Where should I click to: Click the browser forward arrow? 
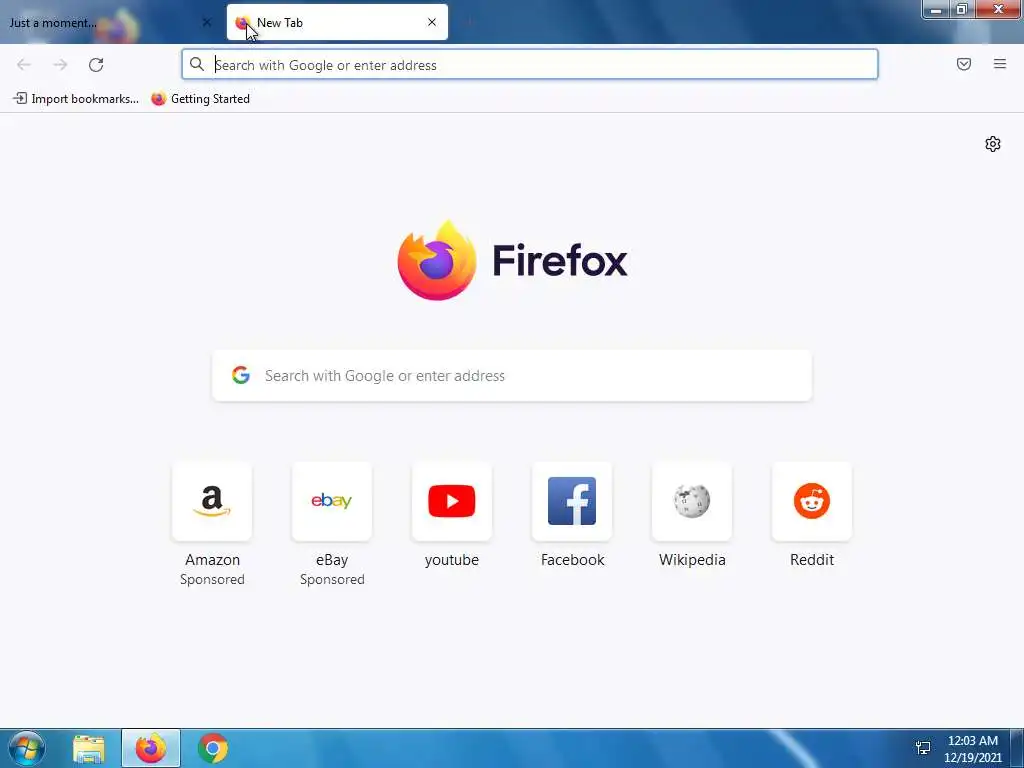coord(60,65)
